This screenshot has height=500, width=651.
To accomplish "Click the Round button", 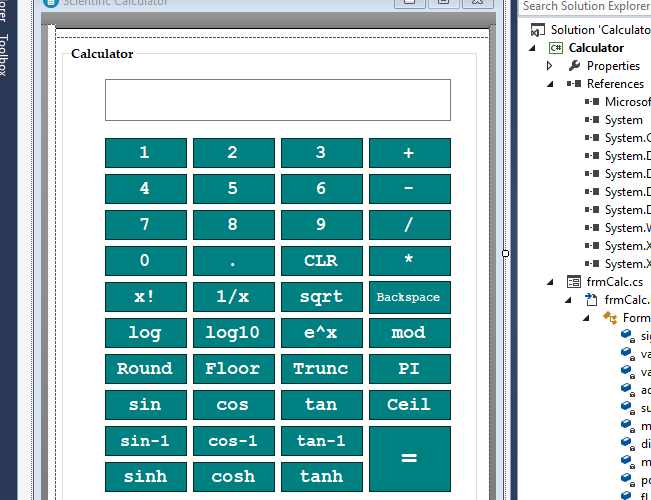I will point(146,369).
